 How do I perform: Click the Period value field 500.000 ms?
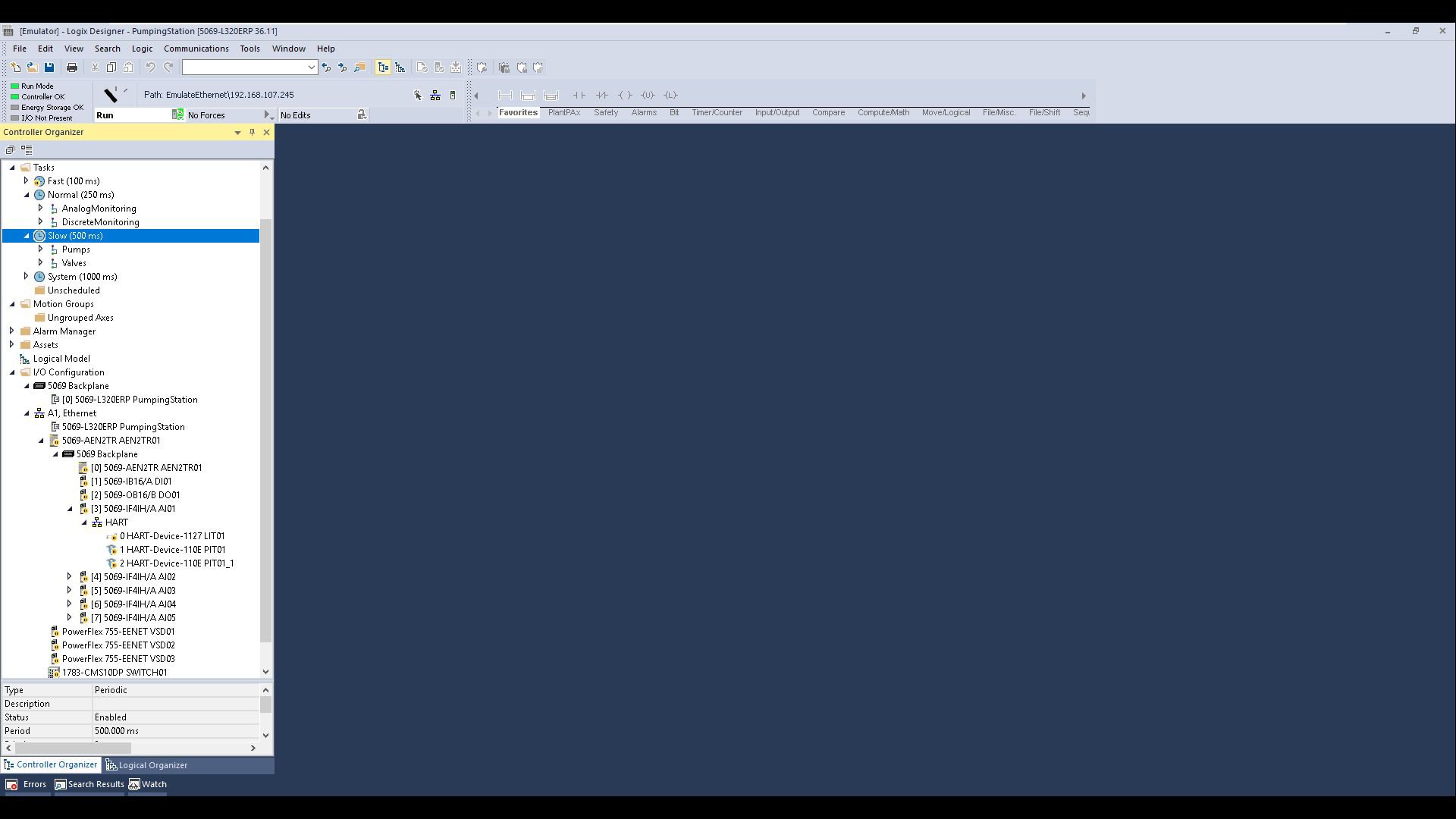(176, 731)
